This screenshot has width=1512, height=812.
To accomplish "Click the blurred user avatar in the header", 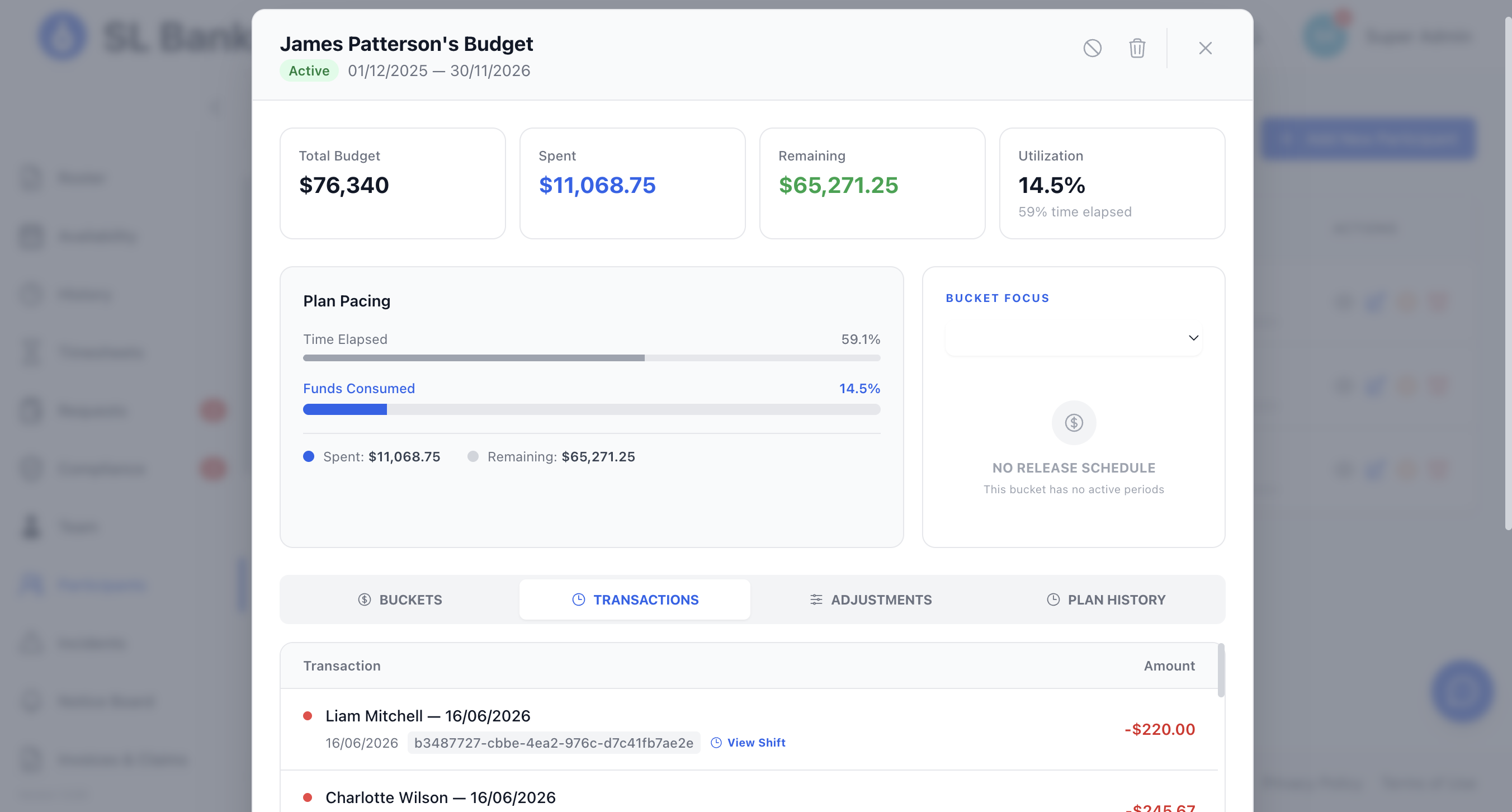I will pos(1324,36).
